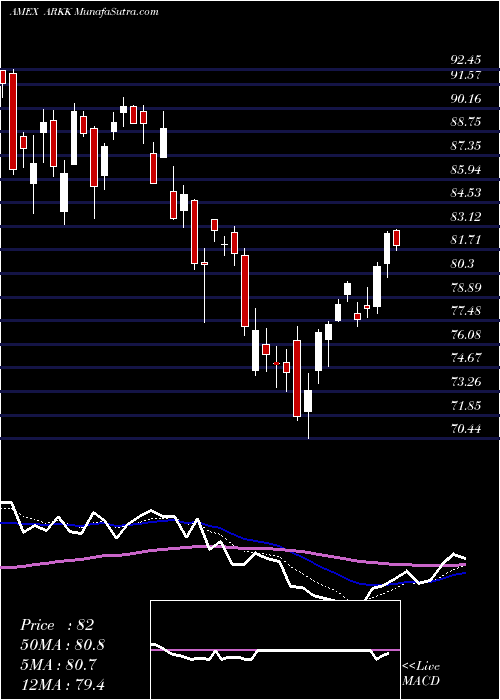Click the 81.71 price axis label
The image size is (500, 700).
click(x=466, y=240)
